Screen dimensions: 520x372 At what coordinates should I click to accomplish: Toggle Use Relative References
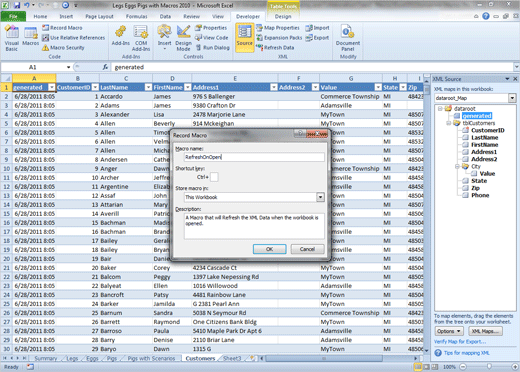click(73, 38)
